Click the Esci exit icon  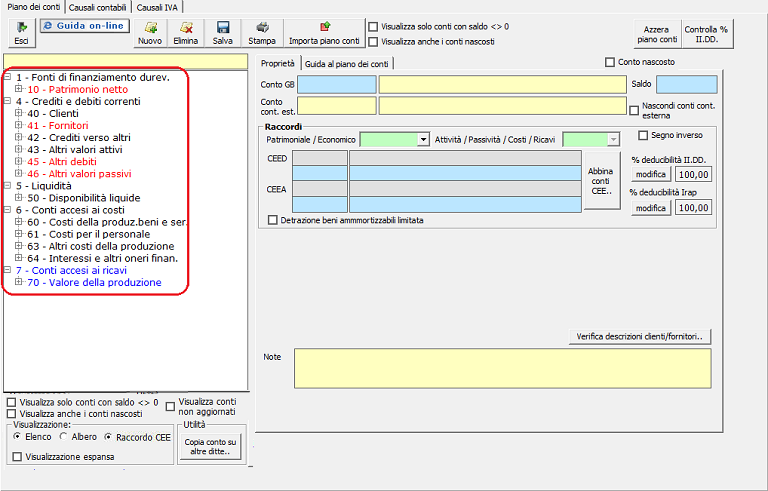click(20, 33)
